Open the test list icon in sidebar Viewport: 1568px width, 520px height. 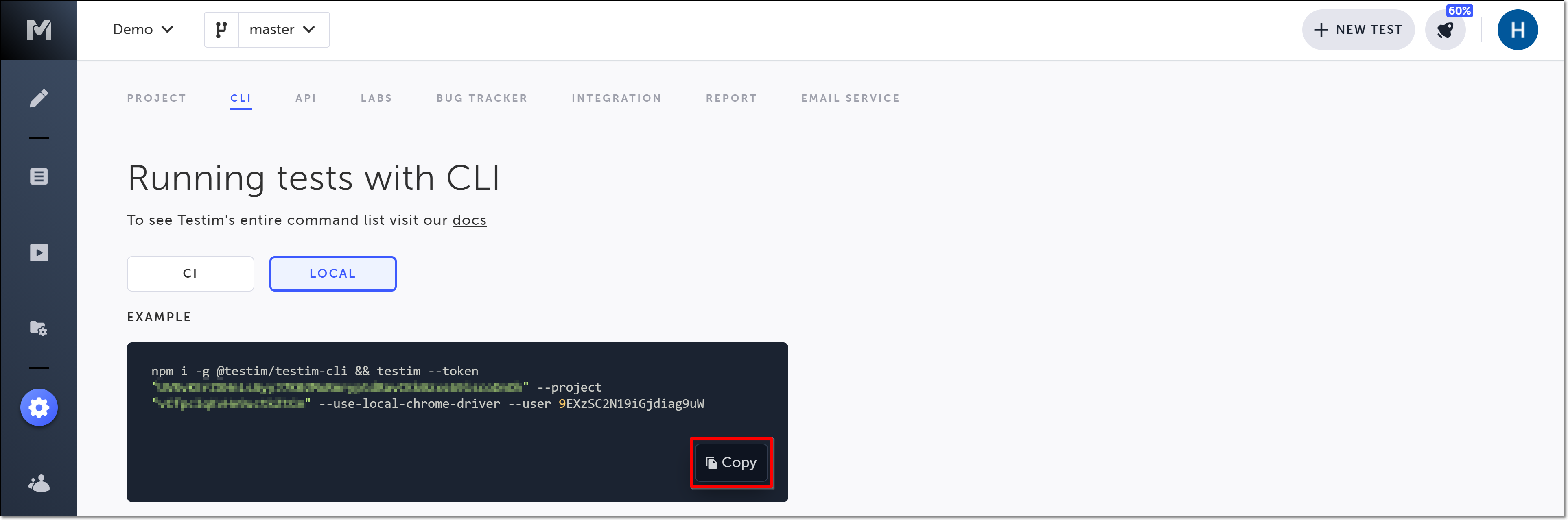point(39,176)
